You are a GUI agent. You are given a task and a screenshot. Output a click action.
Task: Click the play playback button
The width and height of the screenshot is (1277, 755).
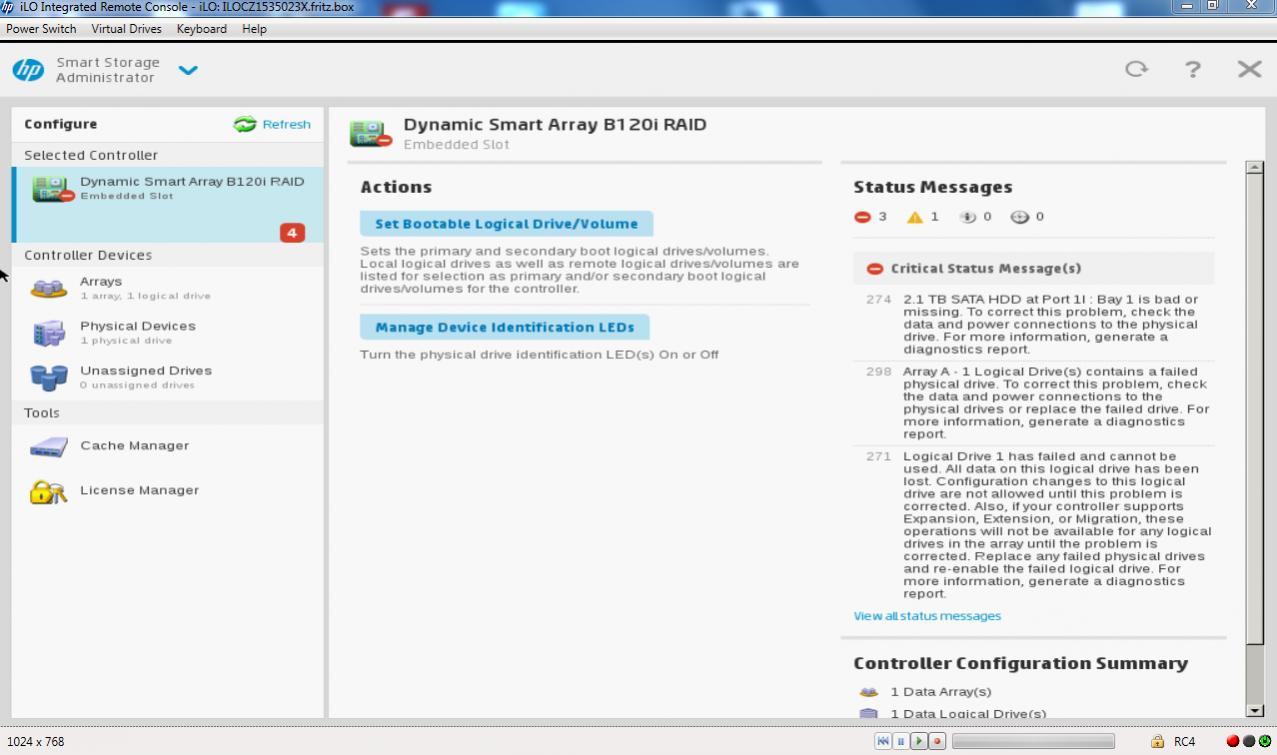[919, 741]
